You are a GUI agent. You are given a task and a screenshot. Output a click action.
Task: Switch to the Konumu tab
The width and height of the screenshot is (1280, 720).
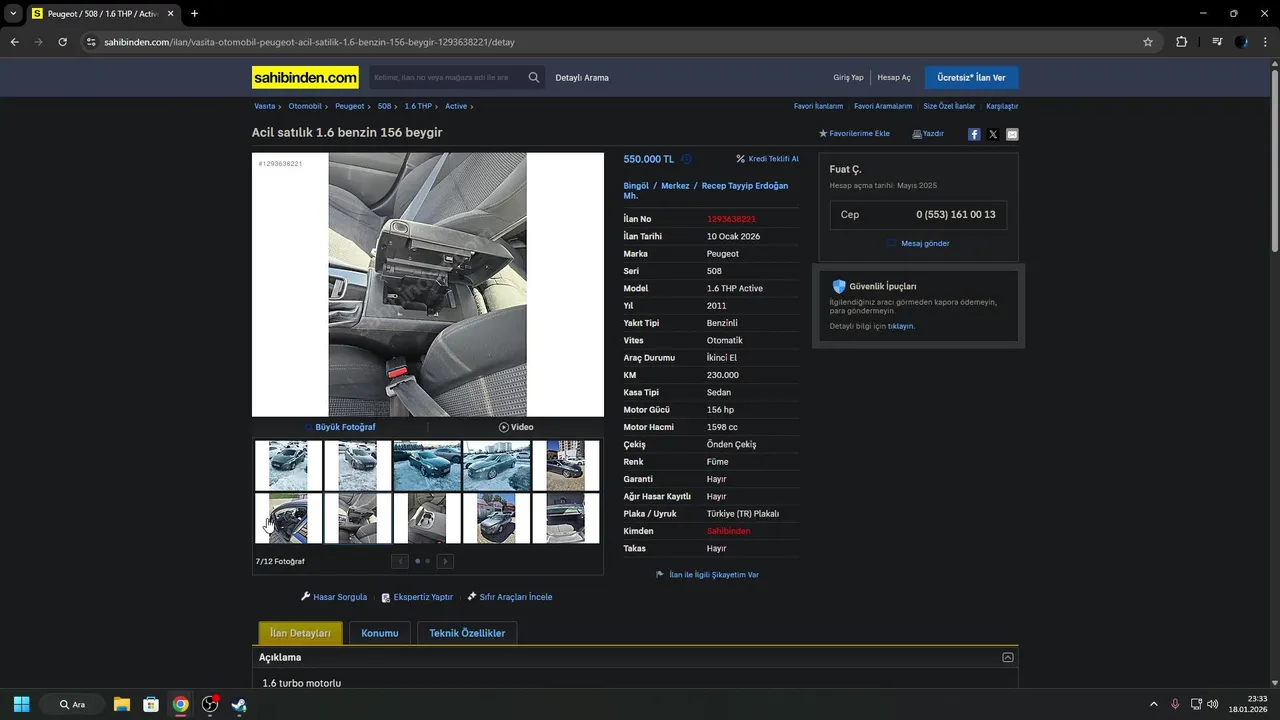(380, 633)
